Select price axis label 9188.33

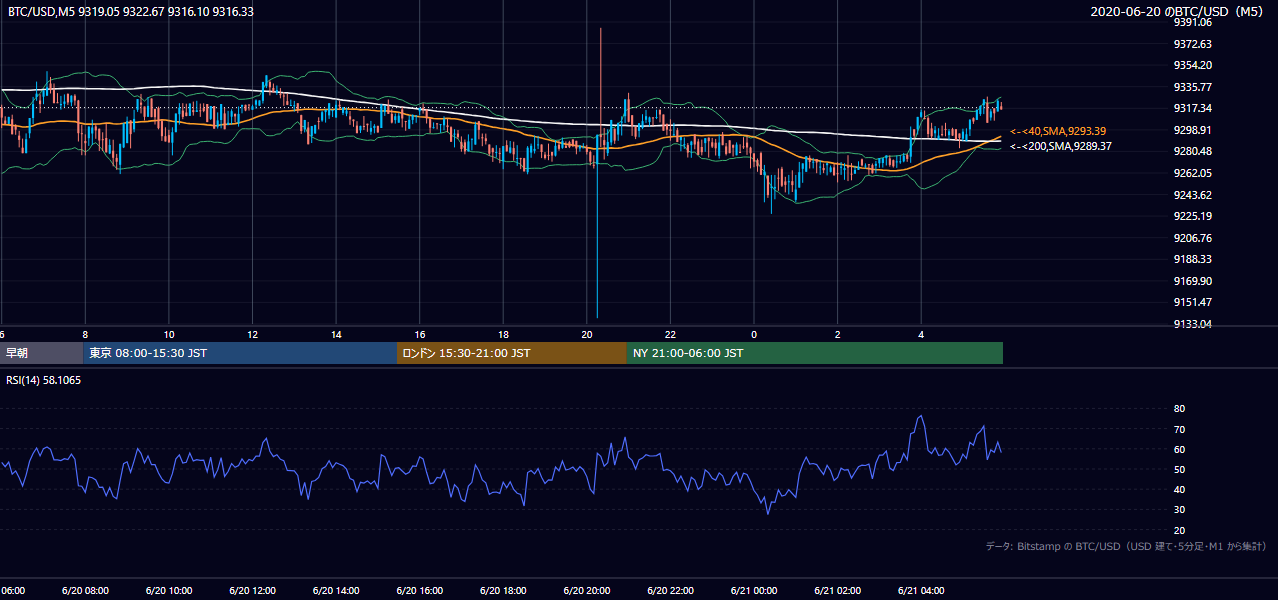coord(1193,259)
